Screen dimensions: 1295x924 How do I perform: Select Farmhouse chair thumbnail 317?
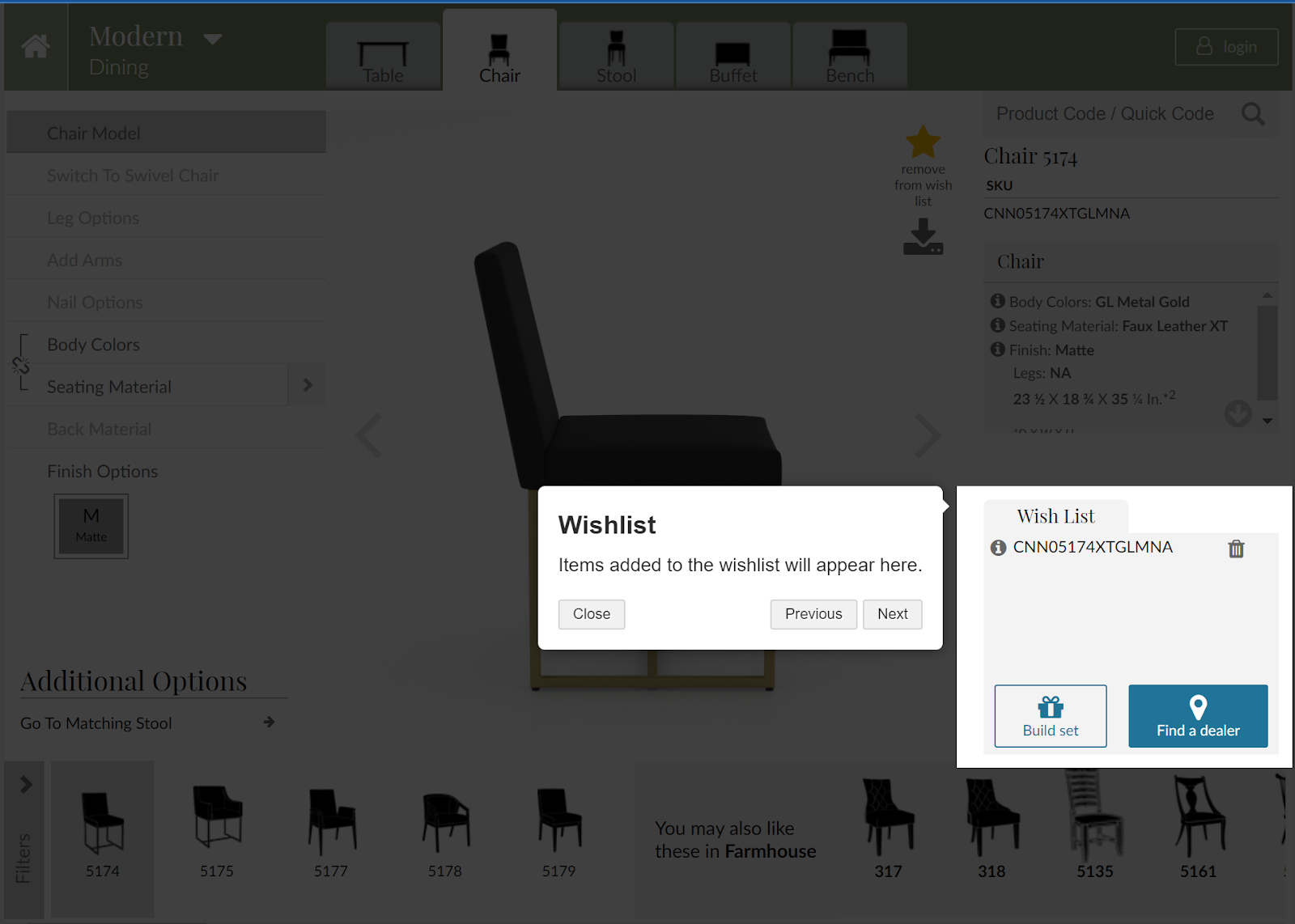888,830
